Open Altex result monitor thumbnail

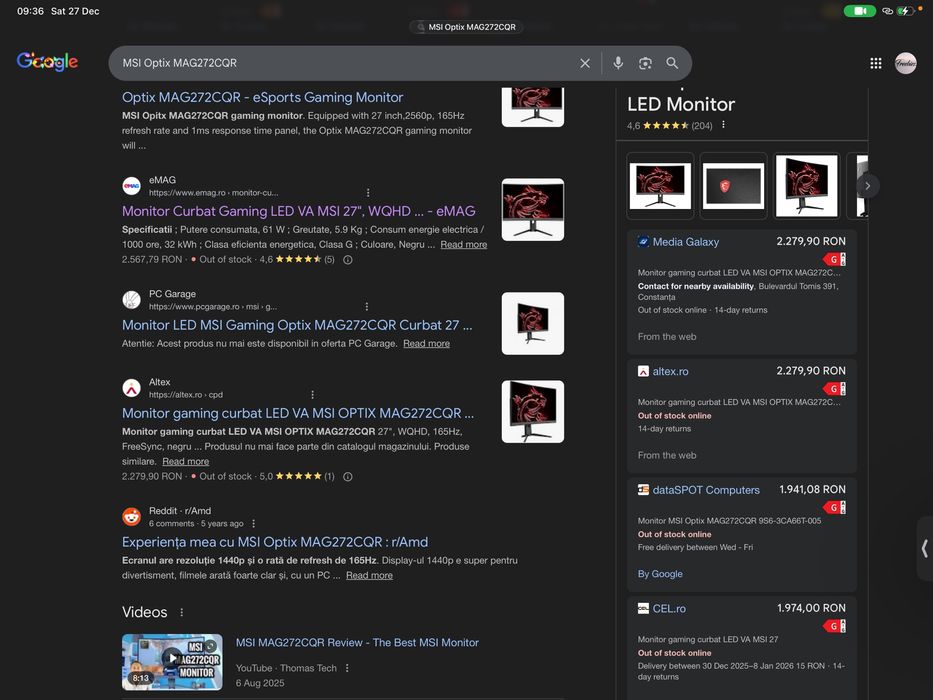tap(533, 411)
